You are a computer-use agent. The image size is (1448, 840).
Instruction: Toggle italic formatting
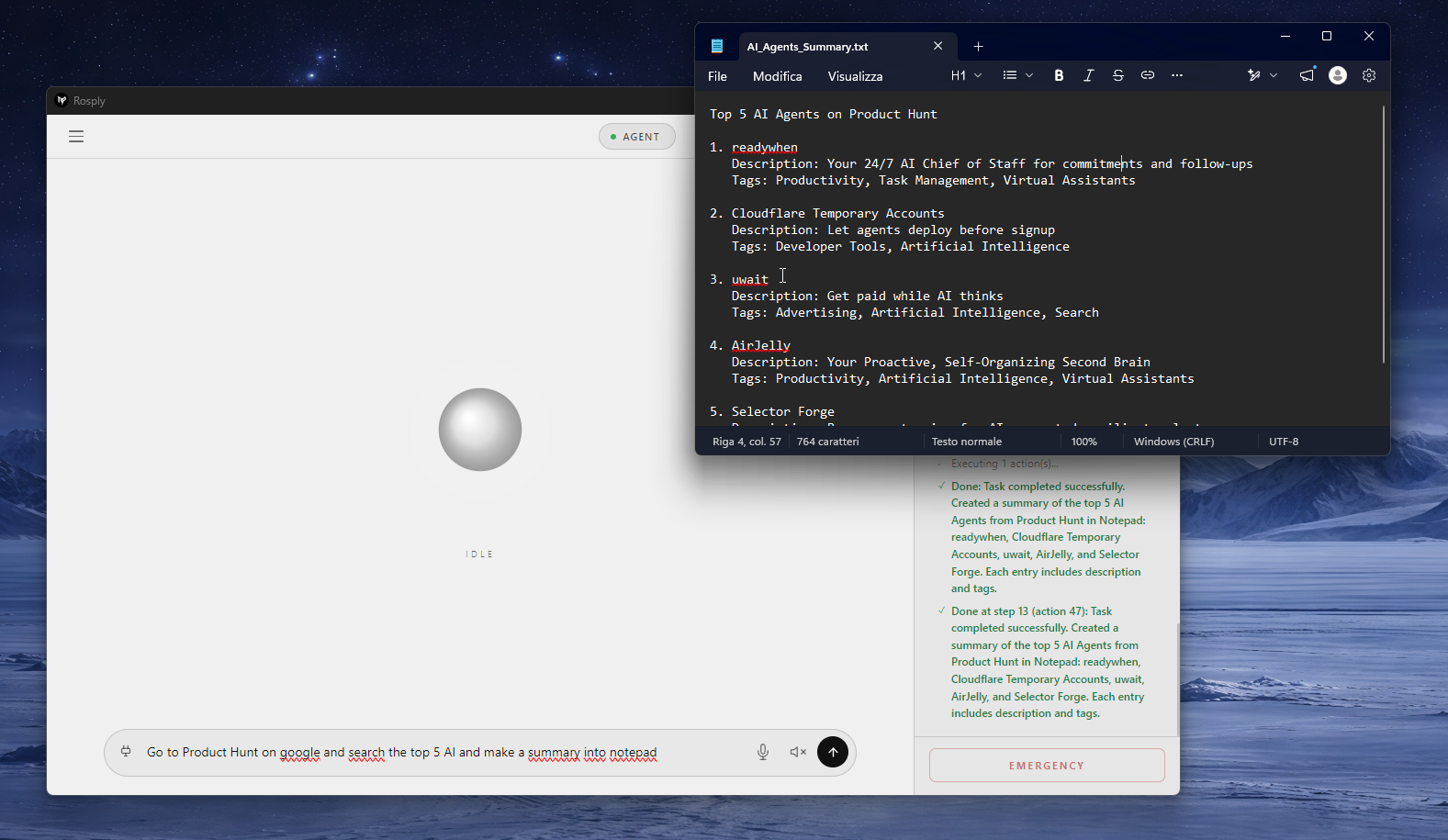point(1088,75)
